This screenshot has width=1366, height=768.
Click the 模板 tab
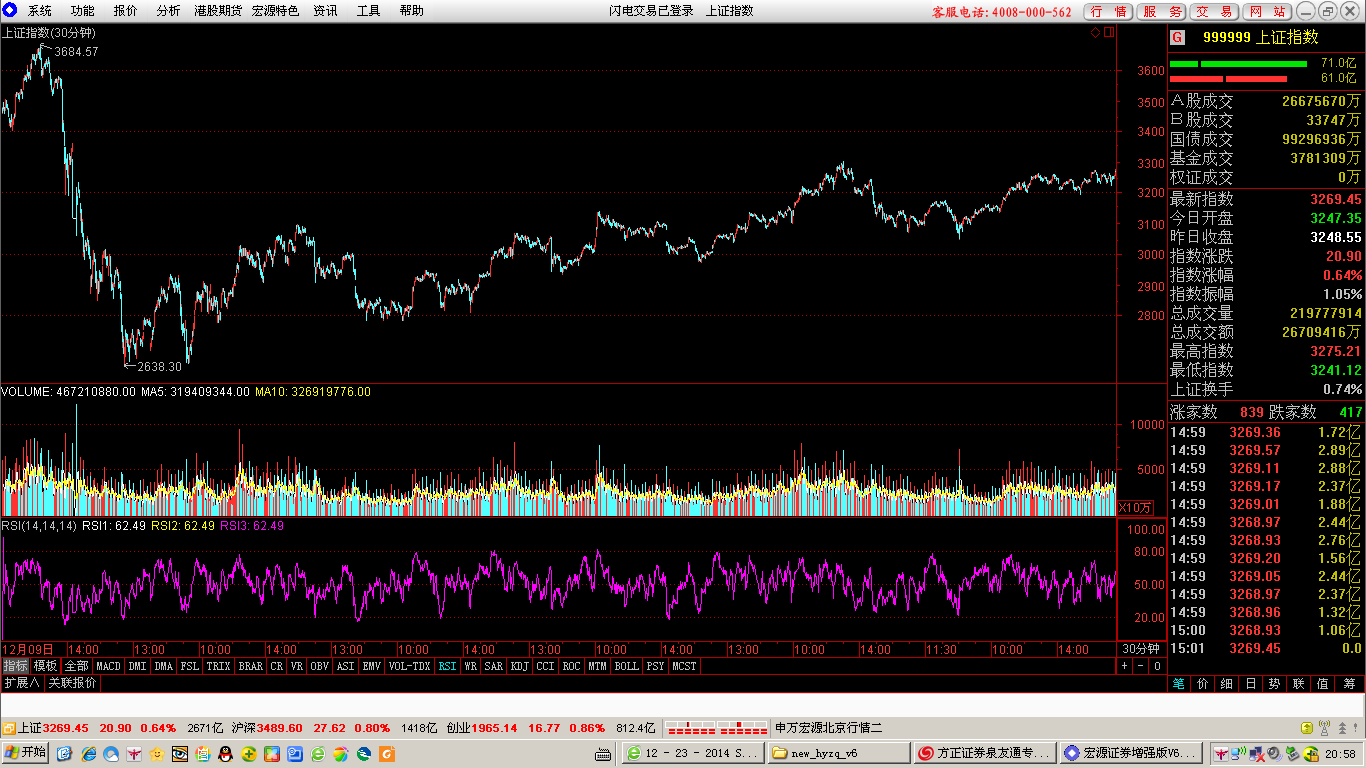(x=46, y=666)
